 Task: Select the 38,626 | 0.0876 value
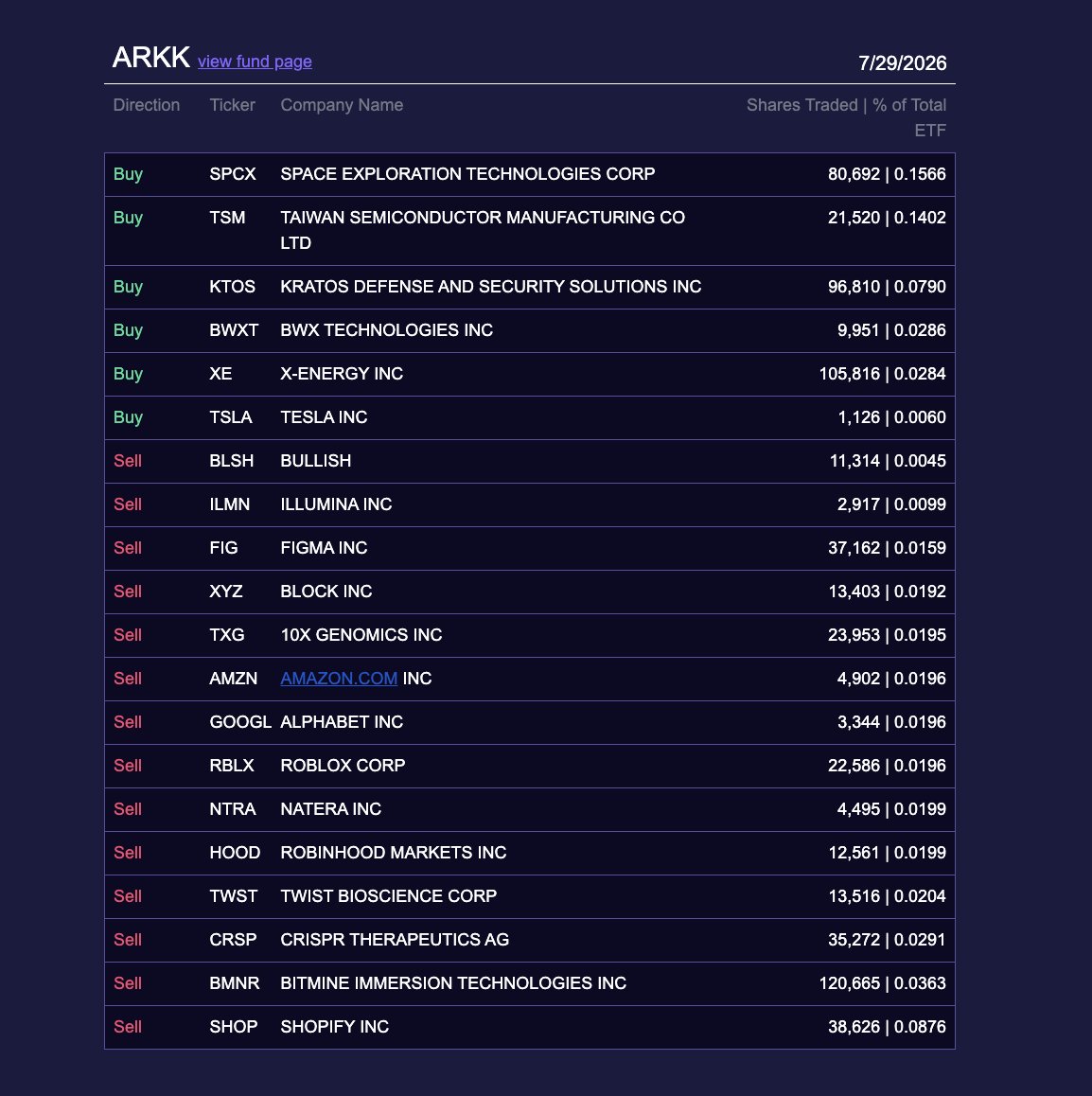click(887, 1027)
